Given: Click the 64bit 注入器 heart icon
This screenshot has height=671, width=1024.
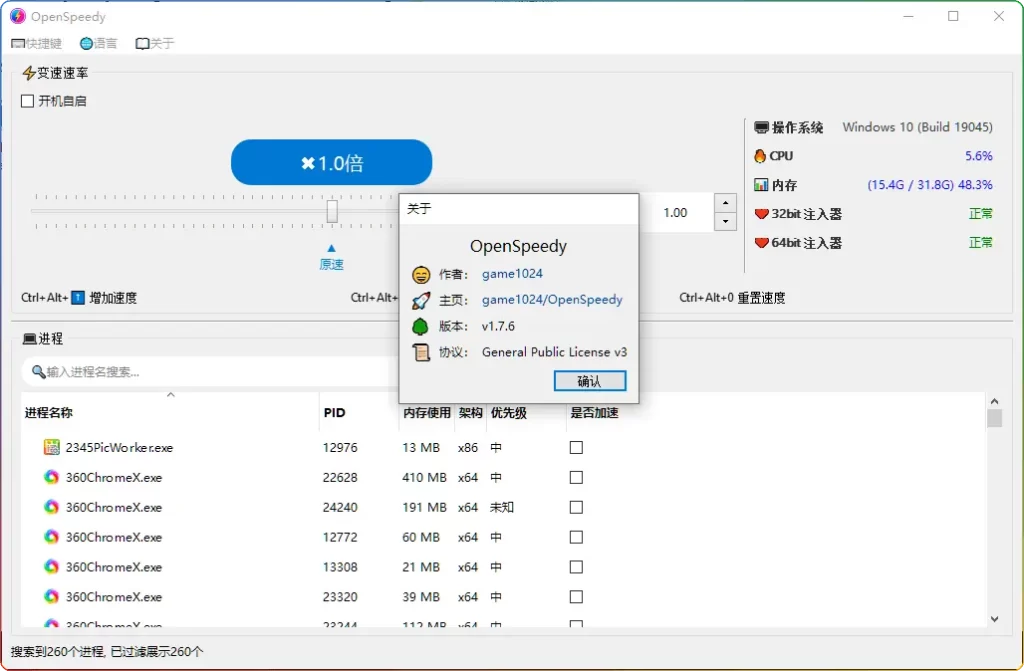Looking at the screenshot, I should pyautogui.click(x=761, y=242).
